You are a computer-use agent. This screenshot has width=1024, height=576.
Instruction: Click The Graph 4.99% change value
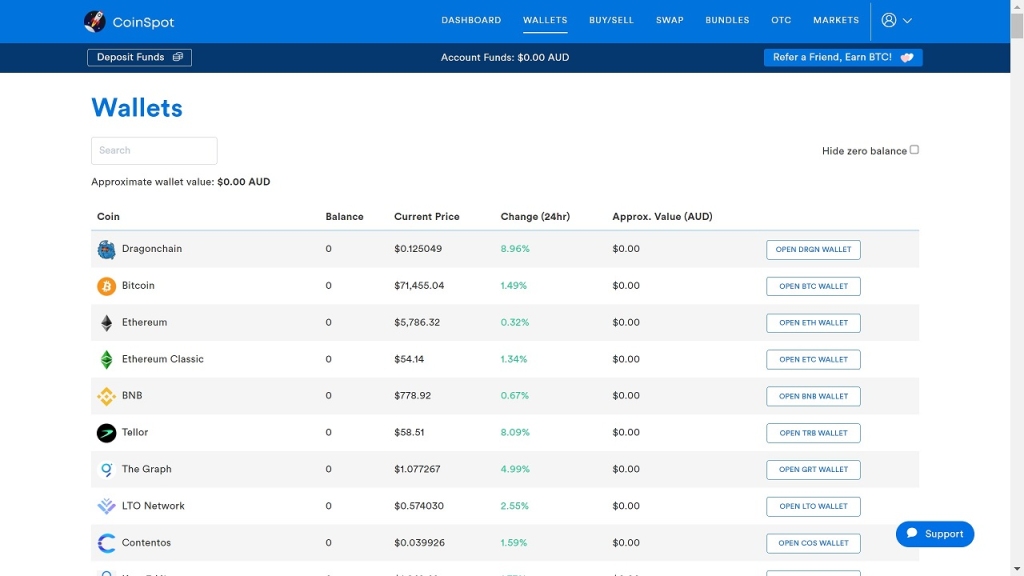[515, 469]
